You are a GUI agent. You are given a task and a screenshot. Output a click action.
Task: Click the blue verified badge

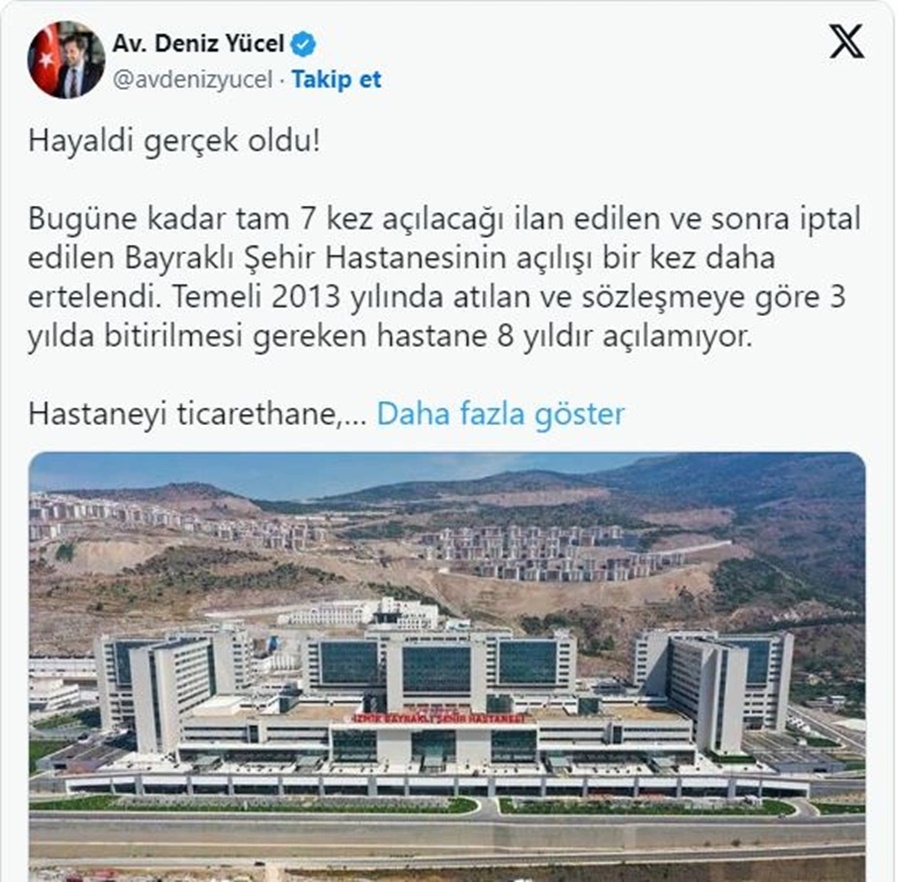pos(303,44)
